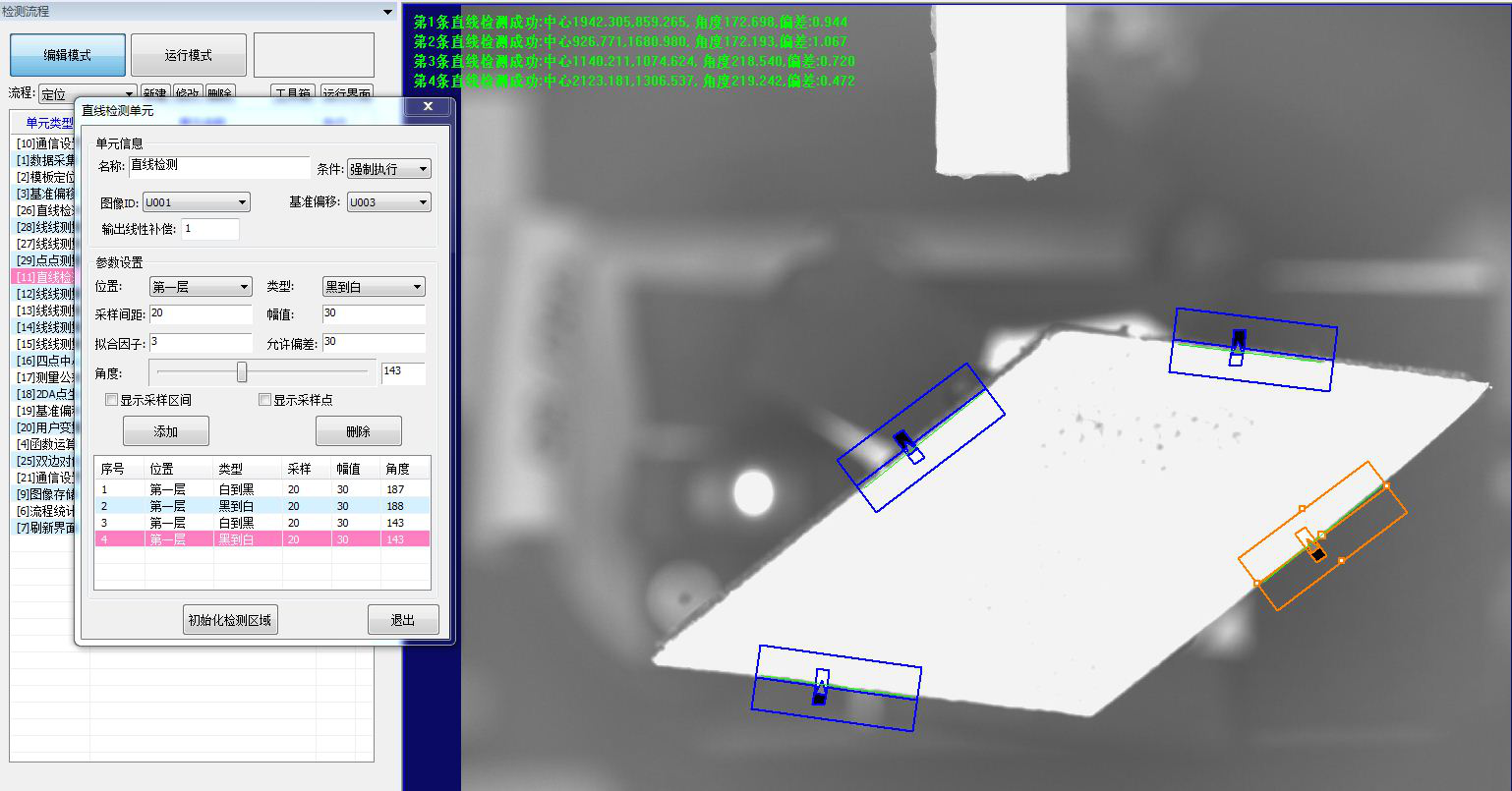
Task: Click the 拟合因子 field with value 3
Action: click(201, 342)
